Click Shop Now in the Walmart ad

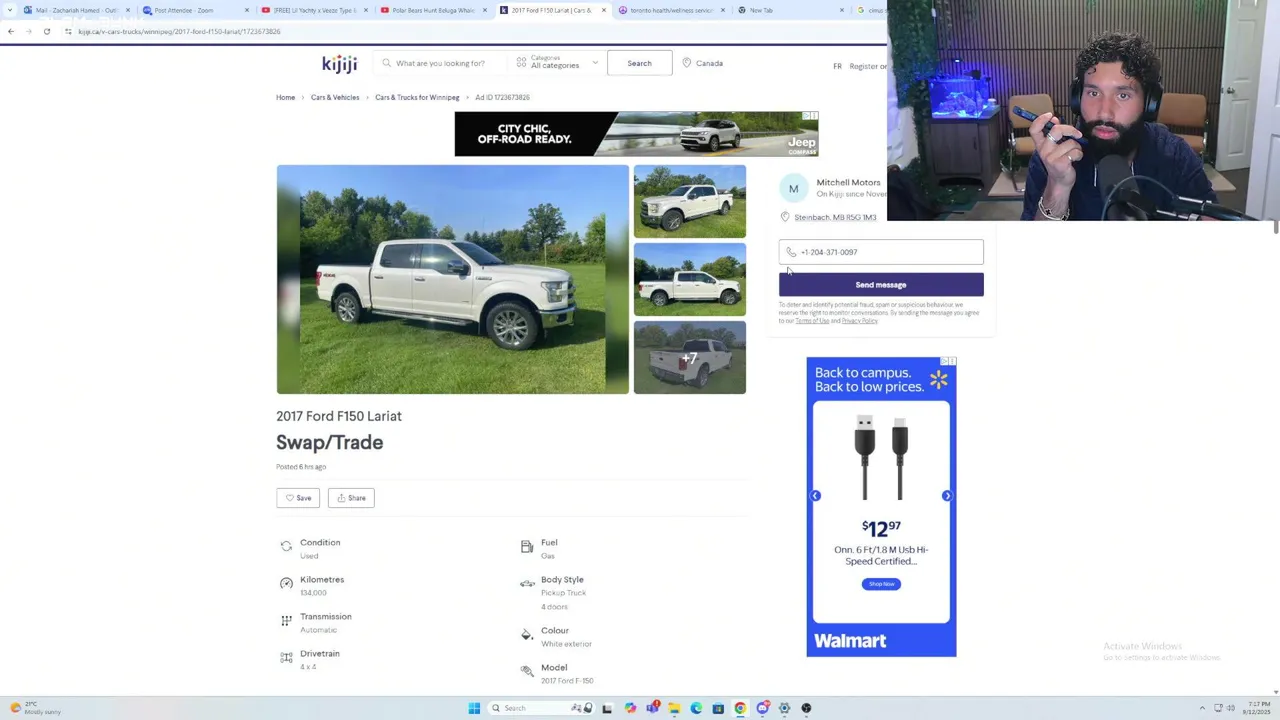pyautogui.click(x=881, y=584)
